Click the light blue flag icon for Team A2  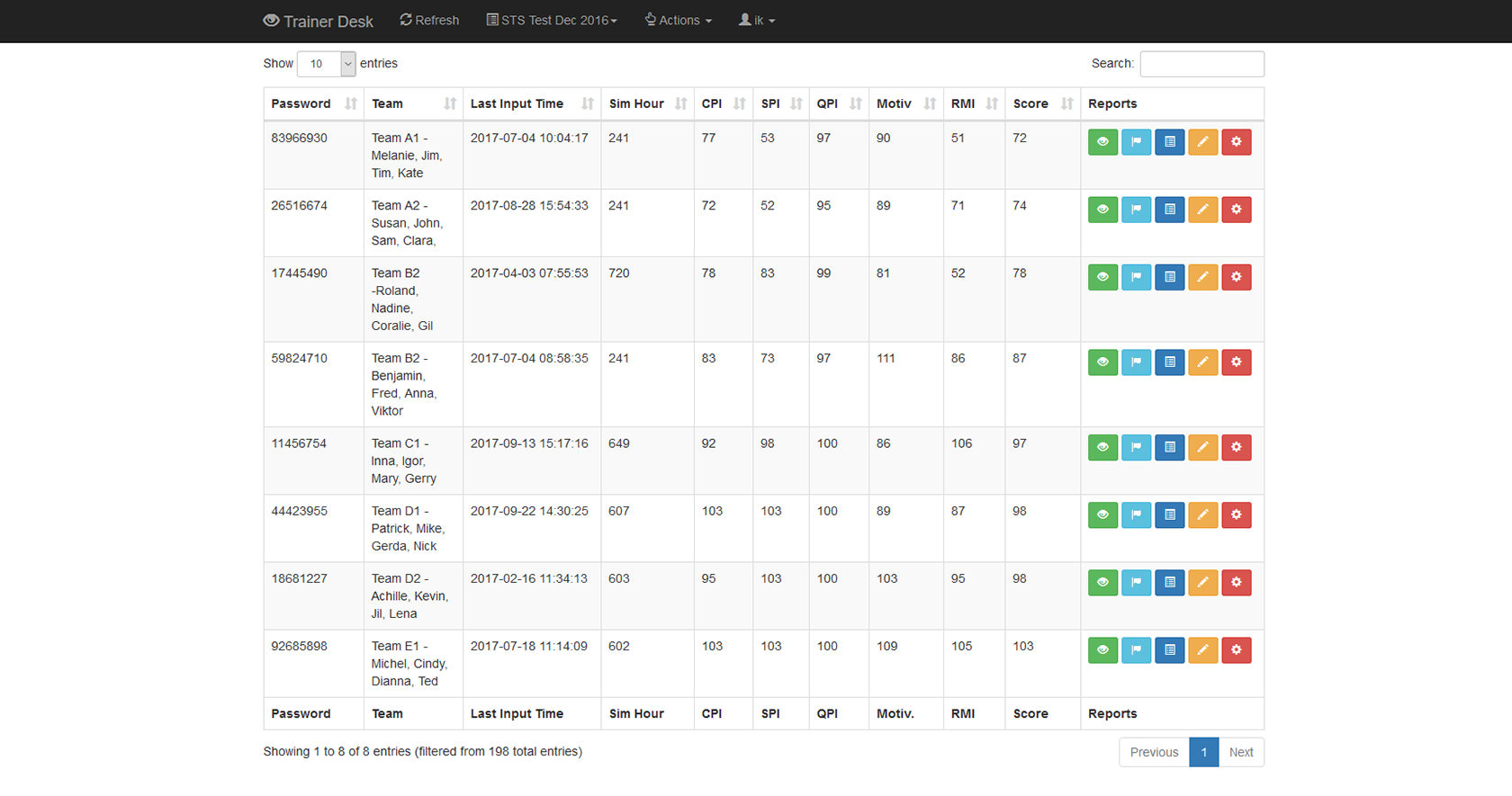1136,210
